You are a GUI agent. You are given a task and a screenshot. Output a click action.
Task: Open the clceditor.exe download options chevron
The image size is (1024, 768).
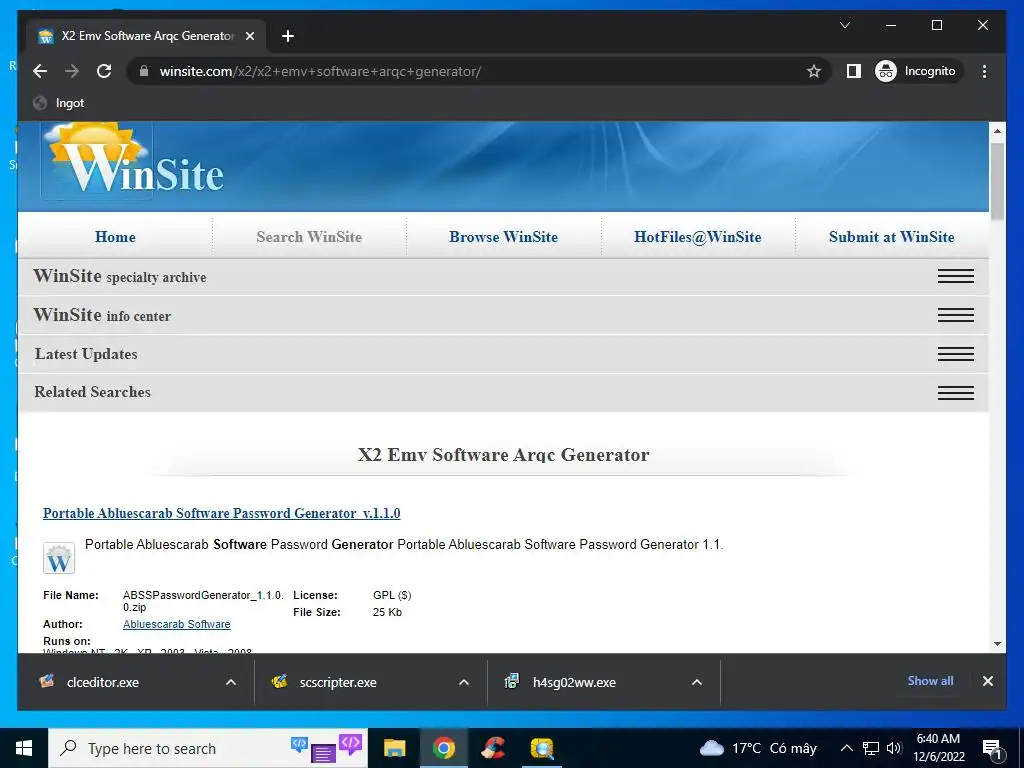pyautogui.click(x=231, y=682)
